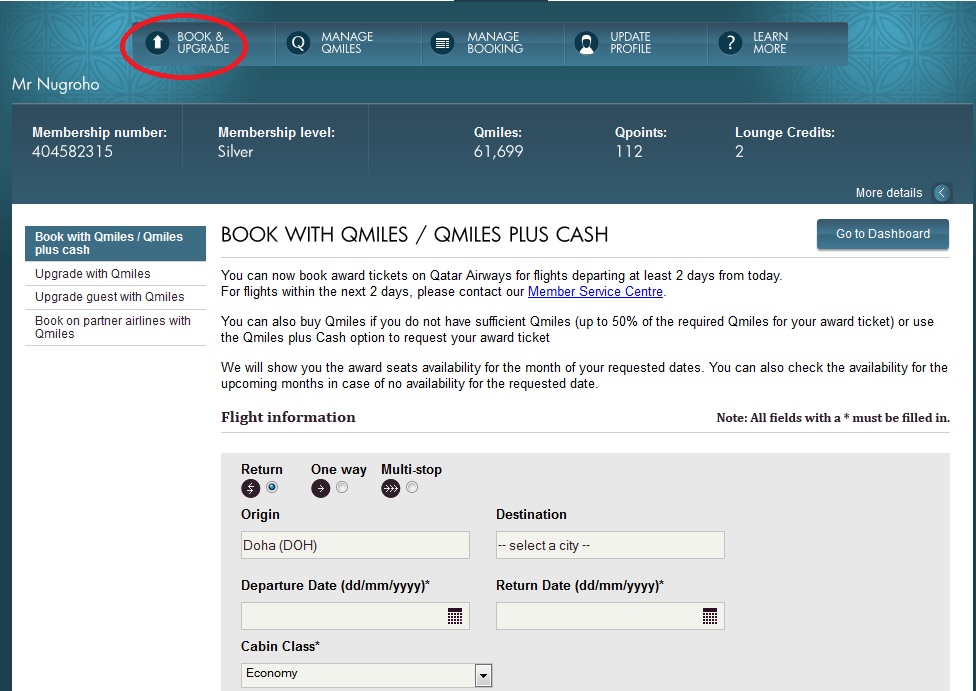Open Upgrade with Qmiles in sidebar
Viewport: 976px width, 691px height.
tap(93, 274)
